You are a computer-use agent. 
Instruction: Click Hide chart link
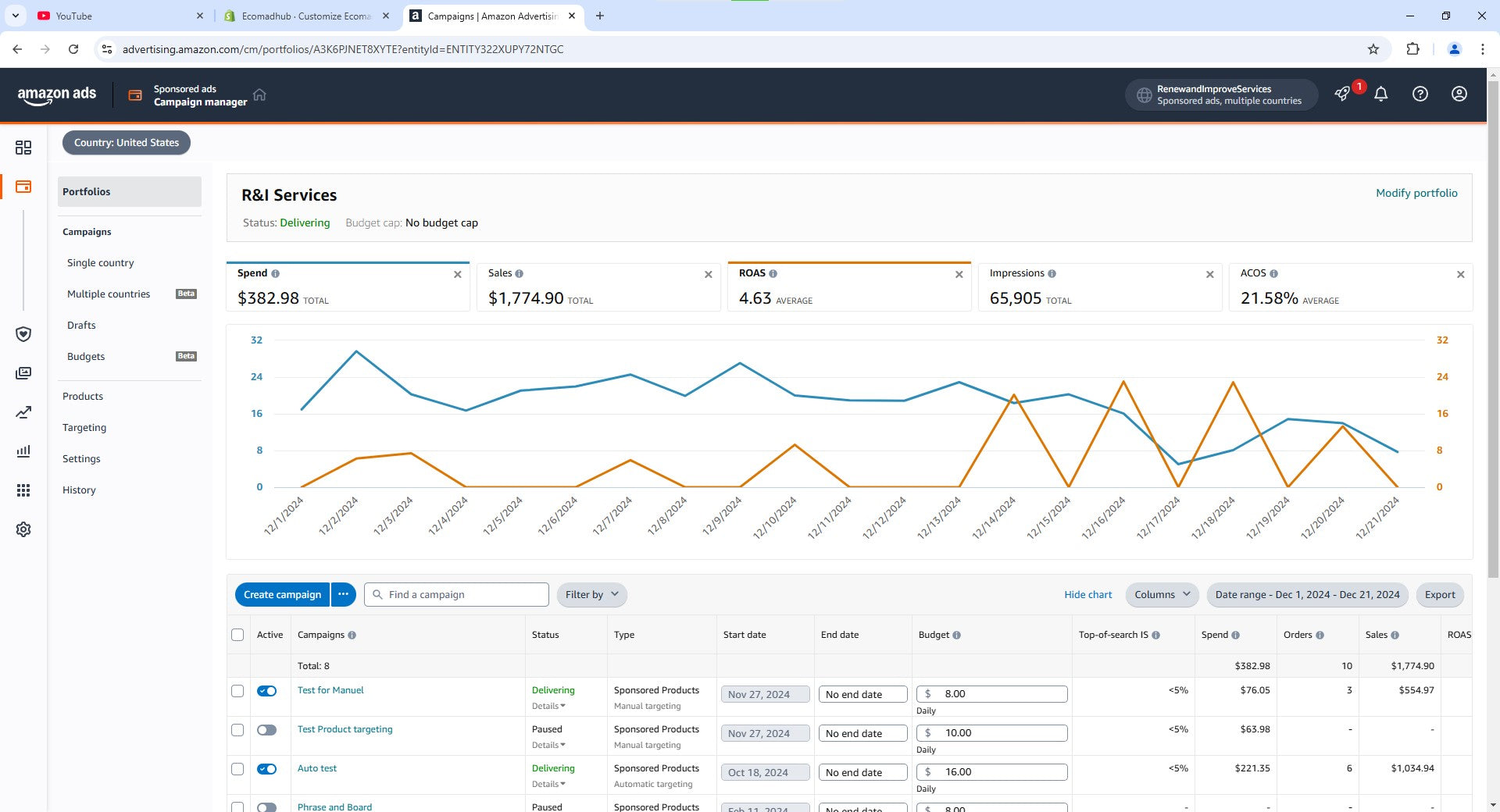1087,595
